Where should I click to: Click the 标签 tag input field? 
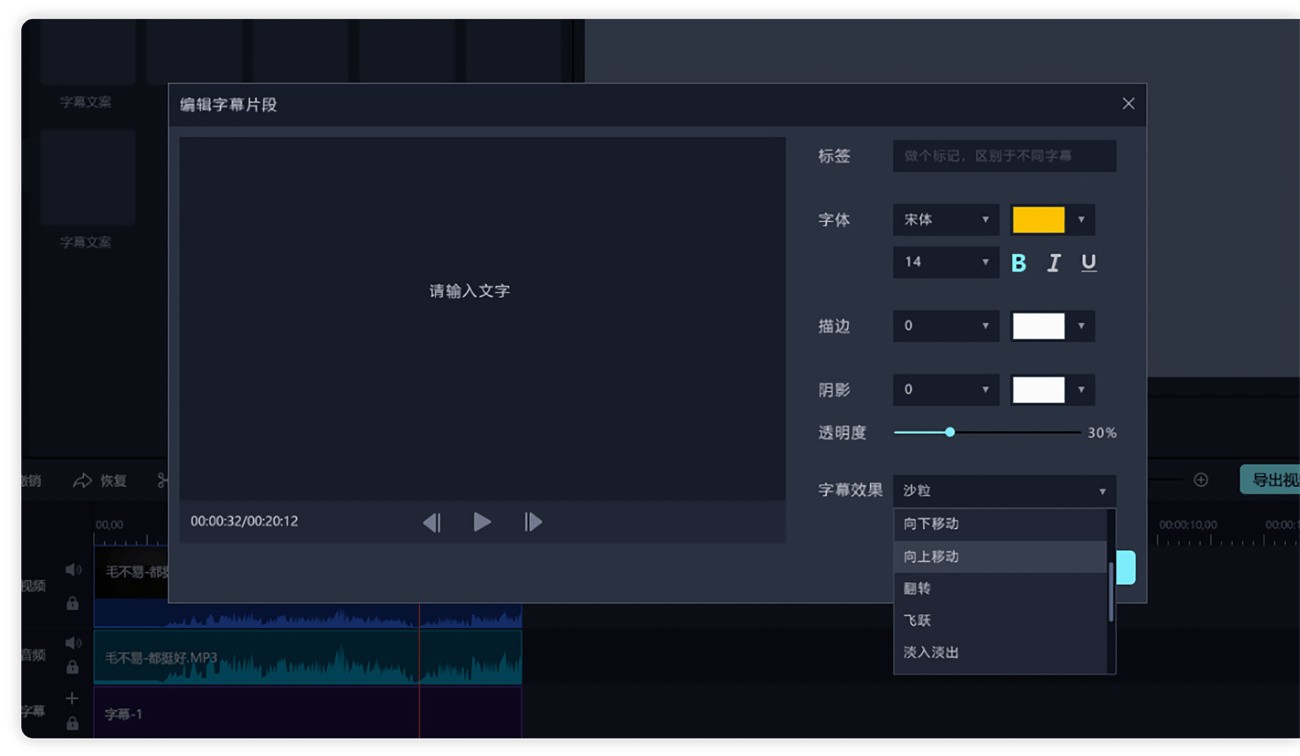click(x=1004, y=156)
